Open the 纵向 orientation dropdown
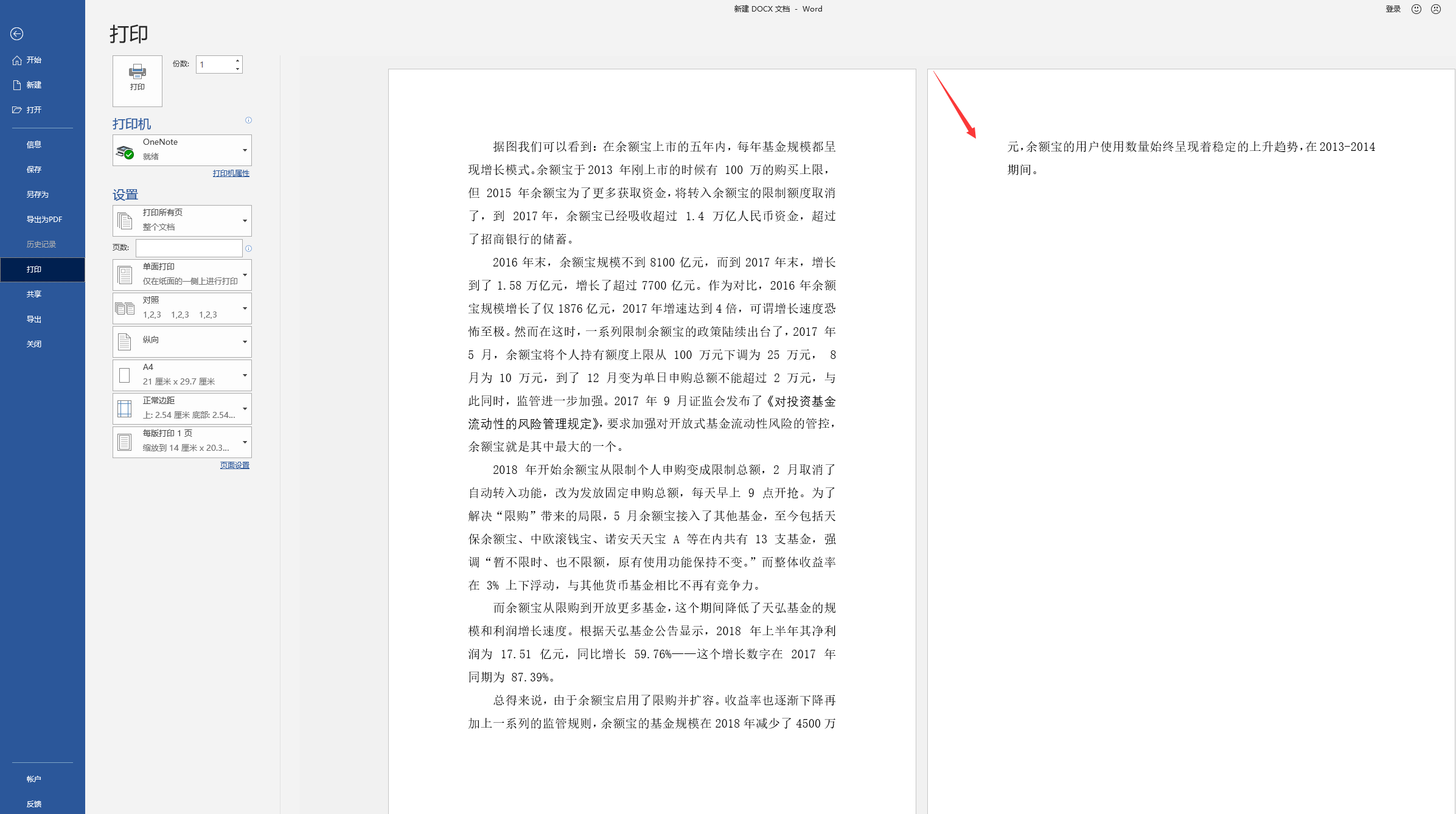 182,341
